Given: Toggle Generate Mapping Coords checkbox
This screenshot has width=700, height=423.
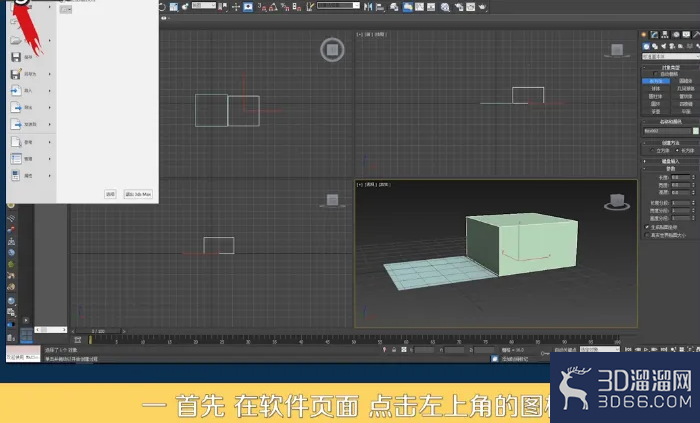Looking at the screenshot, I should [x=647, y=227].
